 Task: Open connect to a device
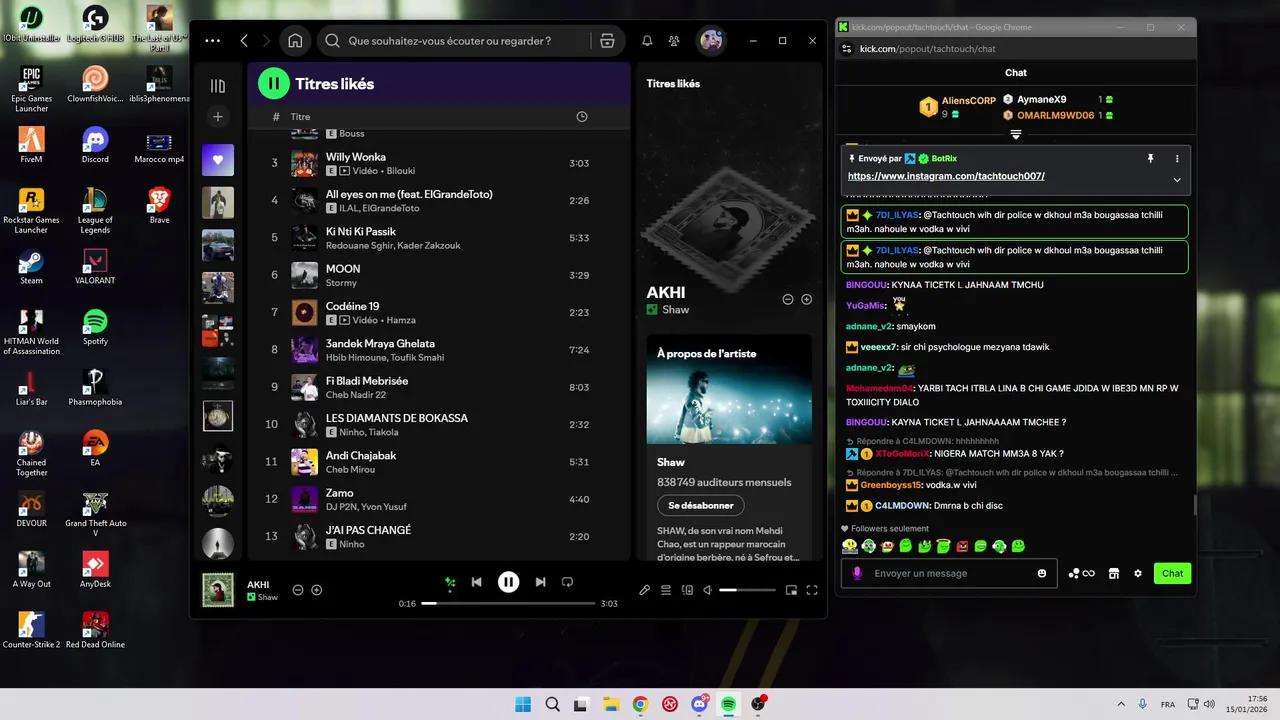687,590
